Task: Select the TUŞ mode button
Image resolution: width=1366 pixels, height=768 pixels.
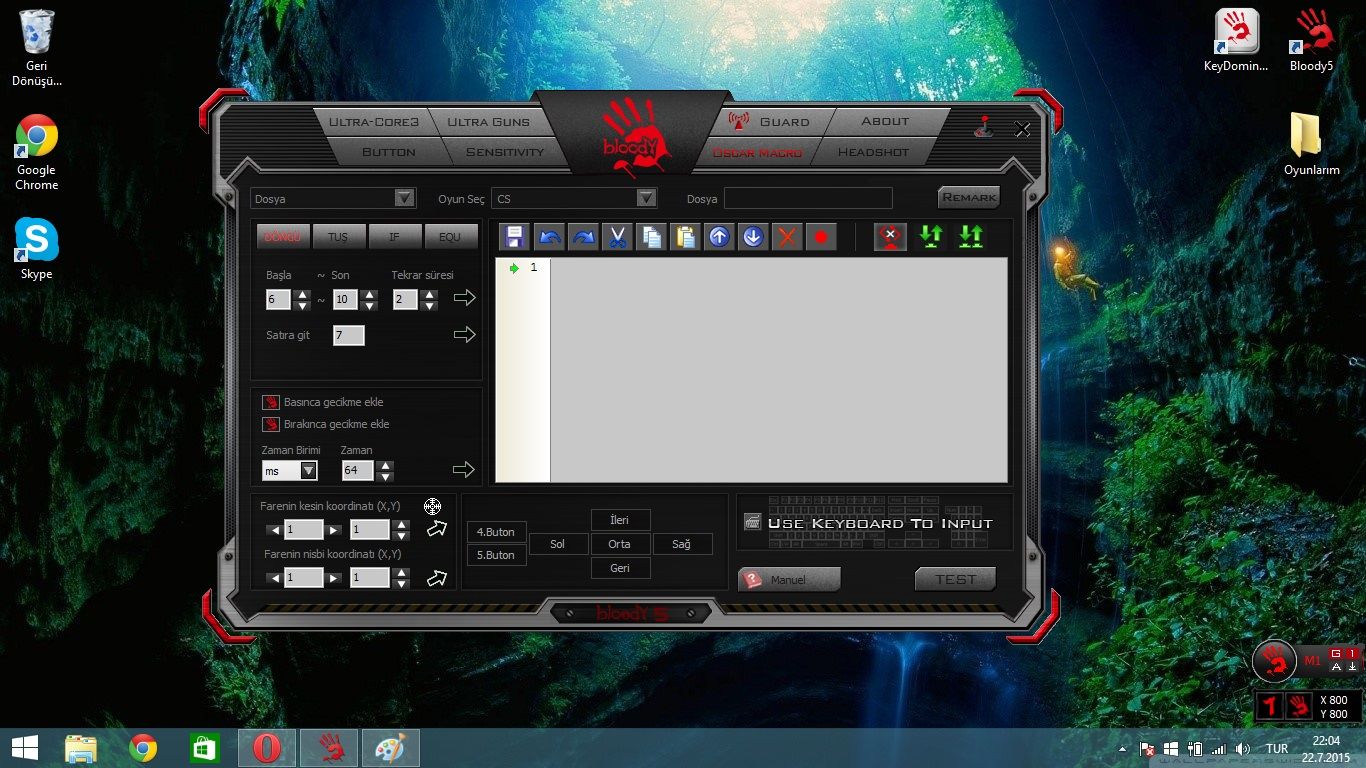Action: click(x=339, y=237)
